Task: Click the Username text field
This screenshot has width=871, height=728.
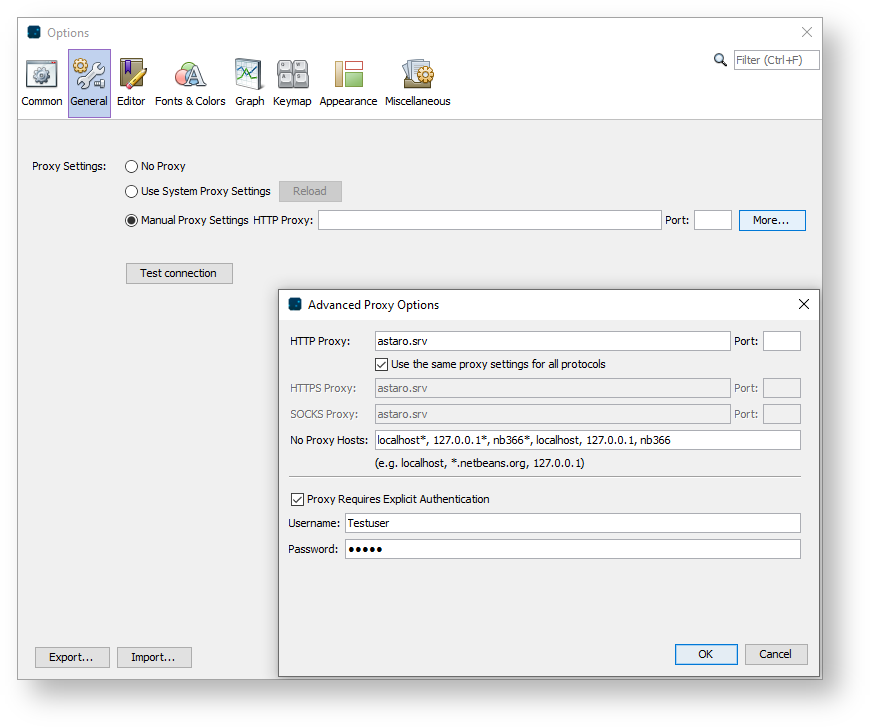Action: click(572, 523)
